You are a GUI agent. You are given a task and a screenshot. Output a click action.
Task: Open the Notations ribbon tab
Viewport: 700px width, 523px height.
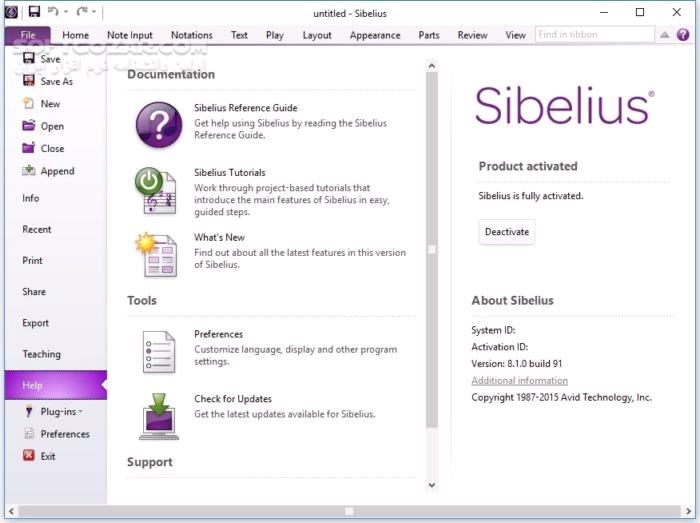click(192, 35)
